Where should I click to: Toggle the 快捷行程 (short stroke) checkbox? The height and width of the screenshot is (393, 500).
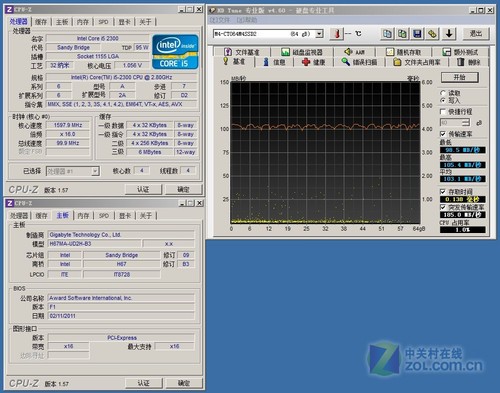pyautogui.click(x=443, y=112)
